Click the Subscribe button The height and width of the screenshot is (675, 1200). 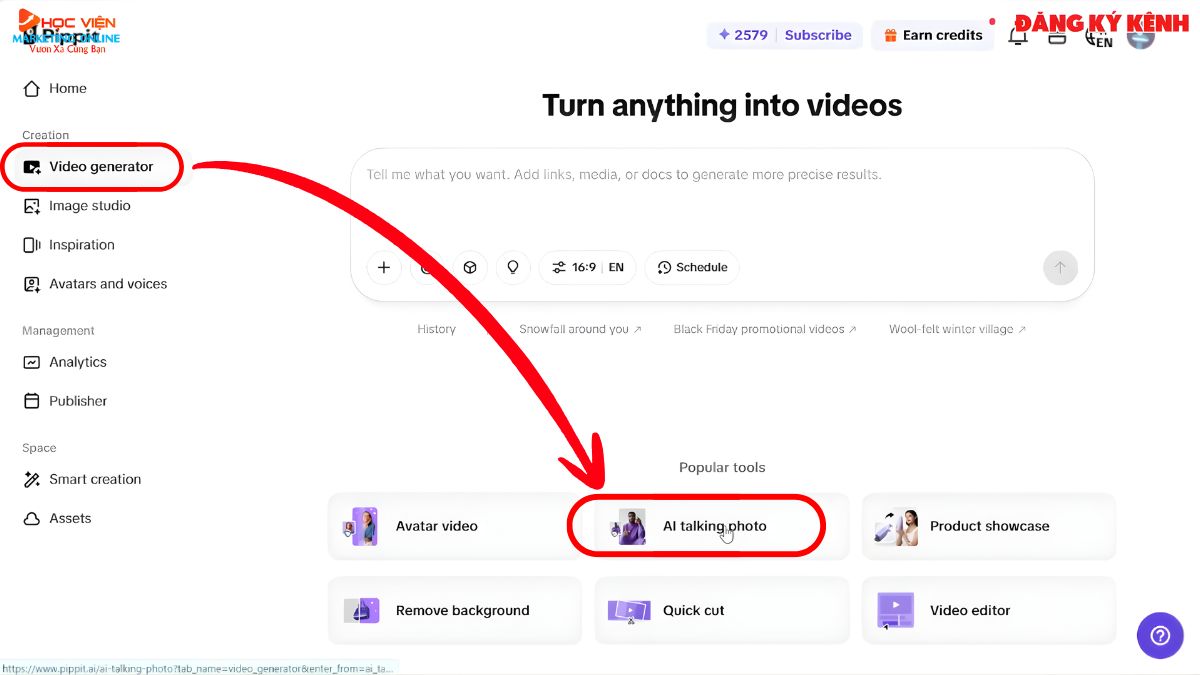tap(818, 35)
